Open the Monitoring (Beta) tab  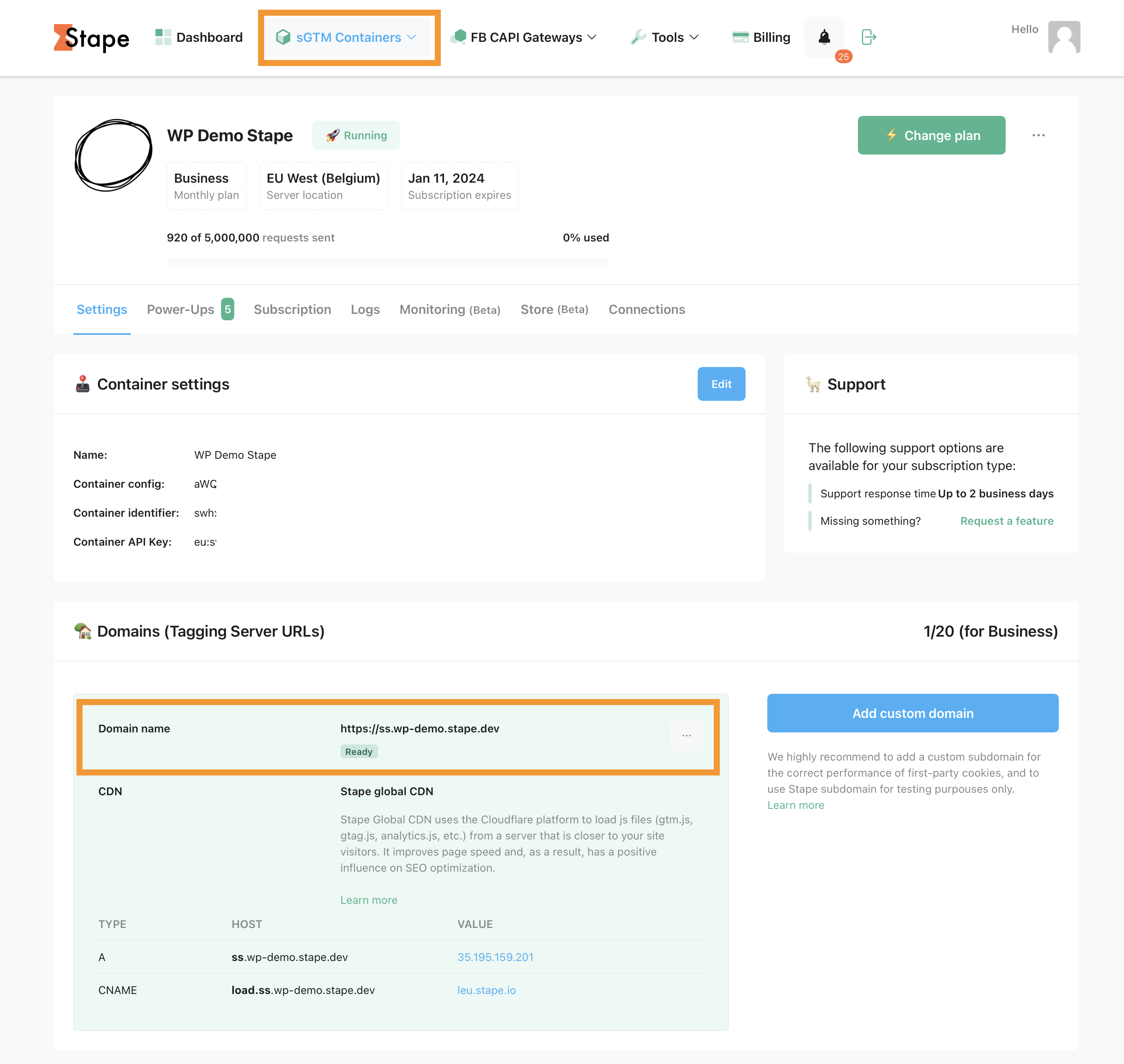[x=450, y=310]
